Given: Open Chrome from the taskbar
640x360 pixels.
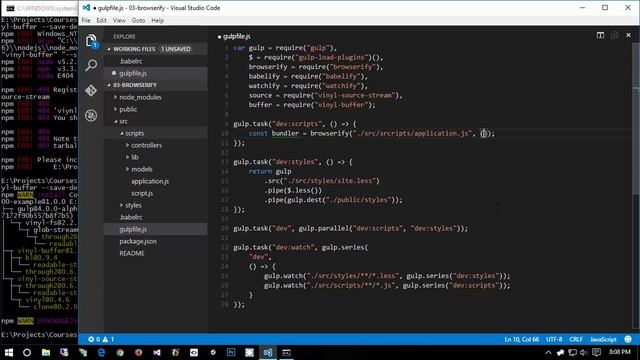Looking at the screenshot, I should click(x=120, y=352).
